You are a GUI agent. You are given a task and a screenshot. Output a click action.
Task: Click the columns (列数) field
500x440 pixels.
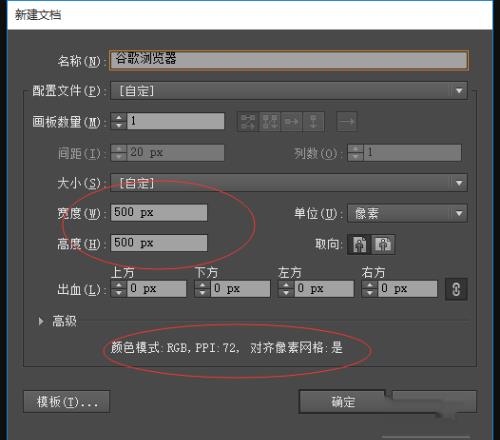tap(412, 153)
